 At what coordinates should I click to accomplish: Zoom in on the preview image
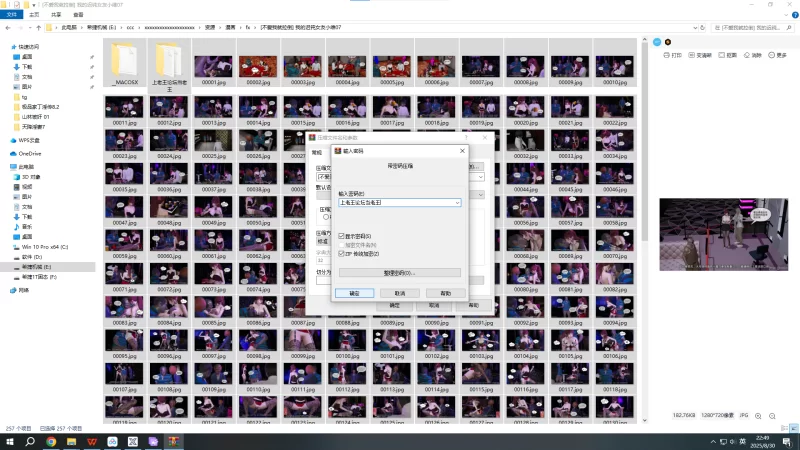coord(758,416)
